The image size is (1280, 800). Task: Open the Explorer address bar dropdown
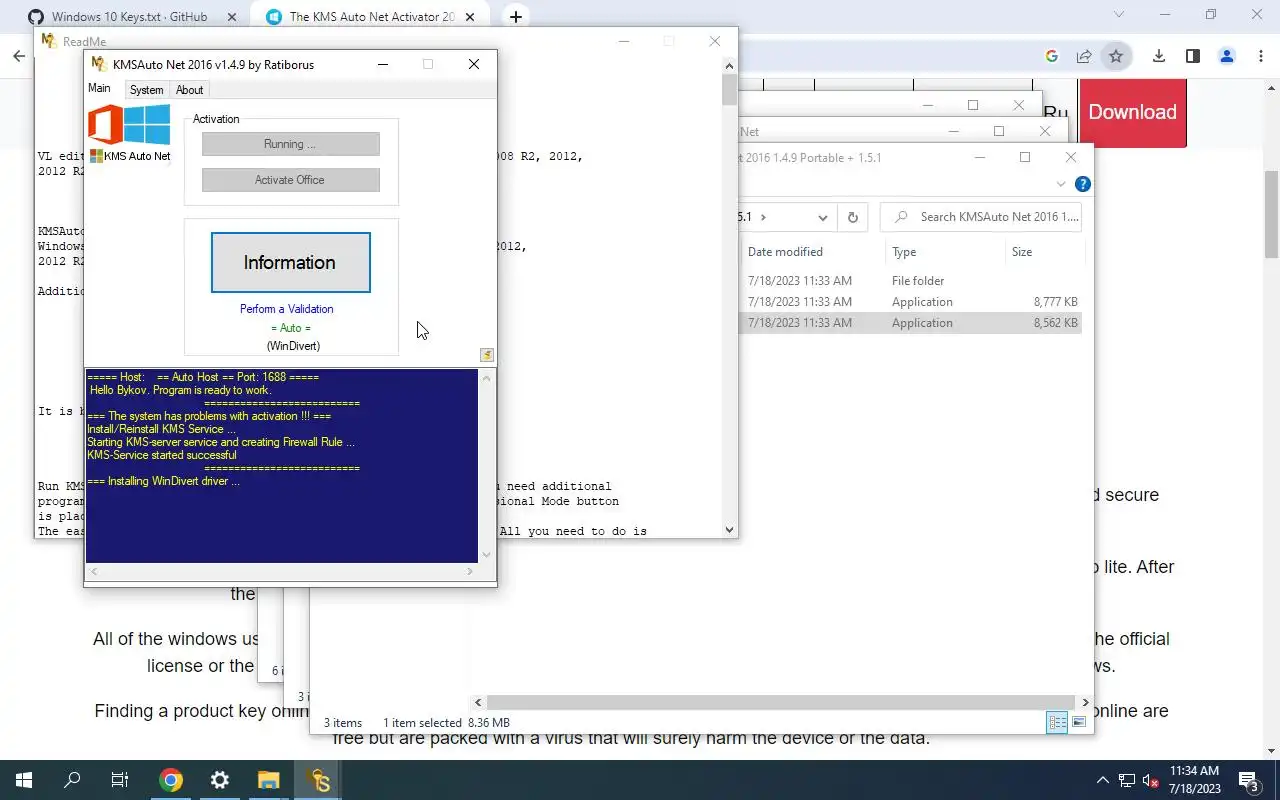pos(823,217)
